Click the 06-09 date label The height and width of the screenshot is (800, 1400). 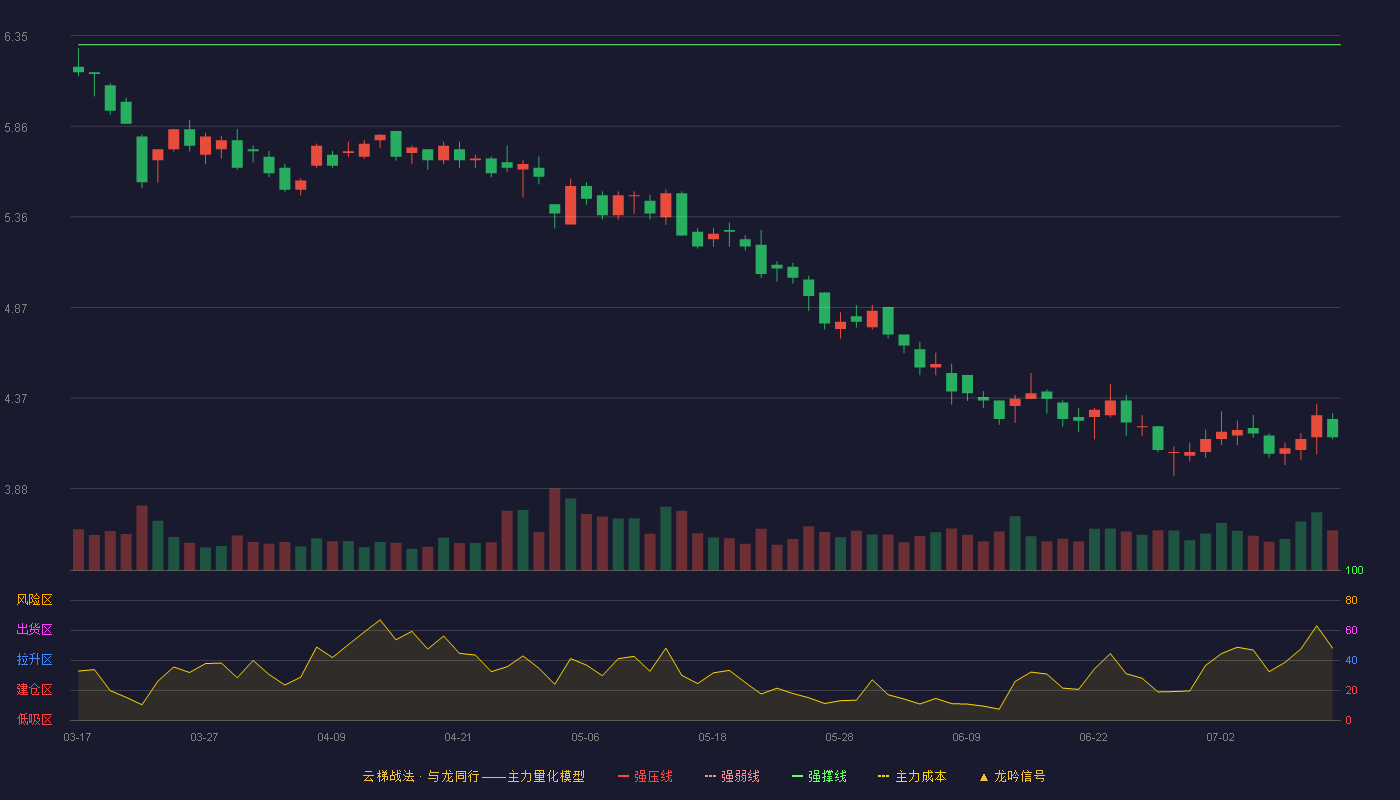966,737
